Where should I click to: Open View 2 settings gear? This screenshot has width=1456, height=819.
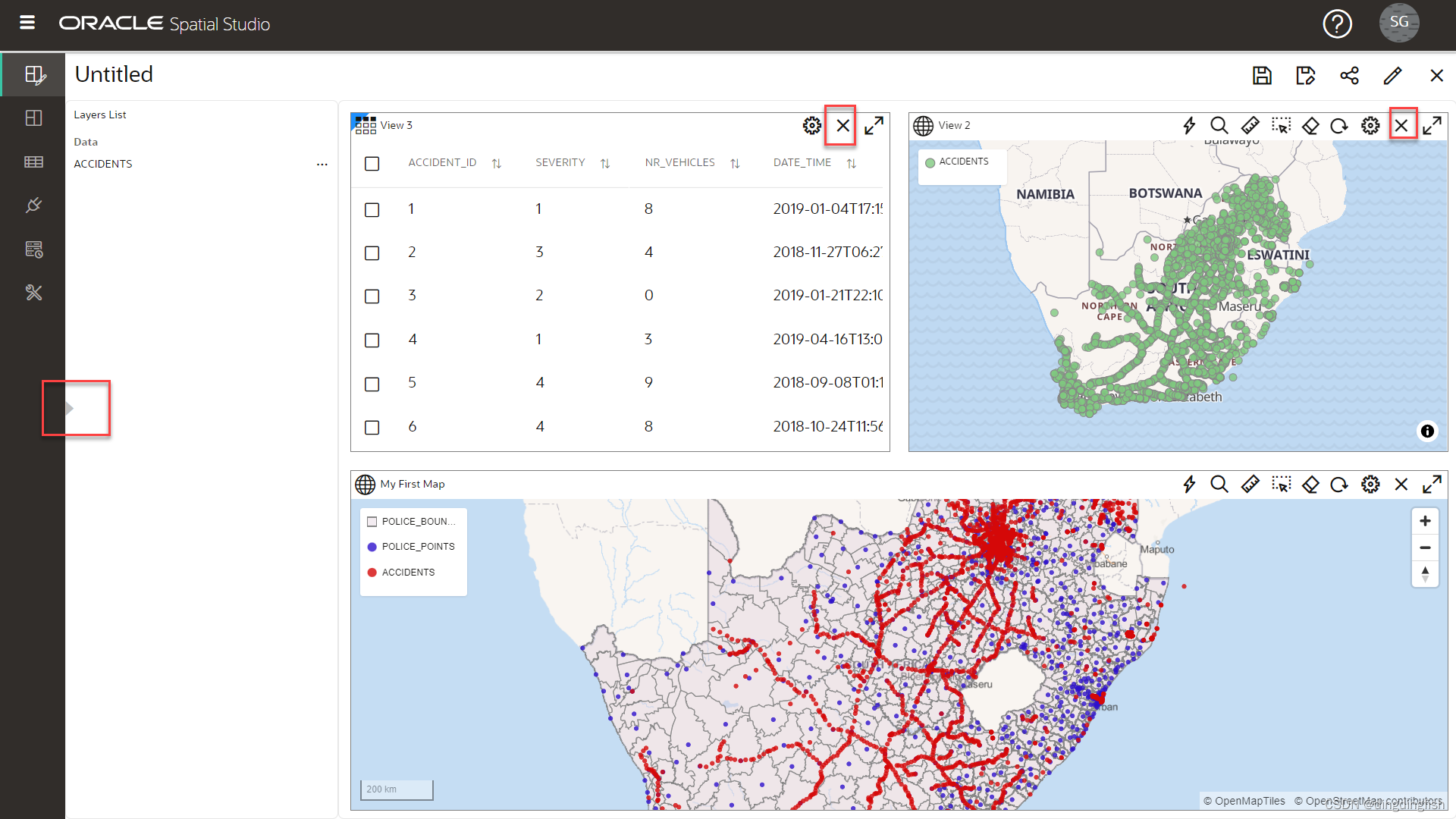1370,125
